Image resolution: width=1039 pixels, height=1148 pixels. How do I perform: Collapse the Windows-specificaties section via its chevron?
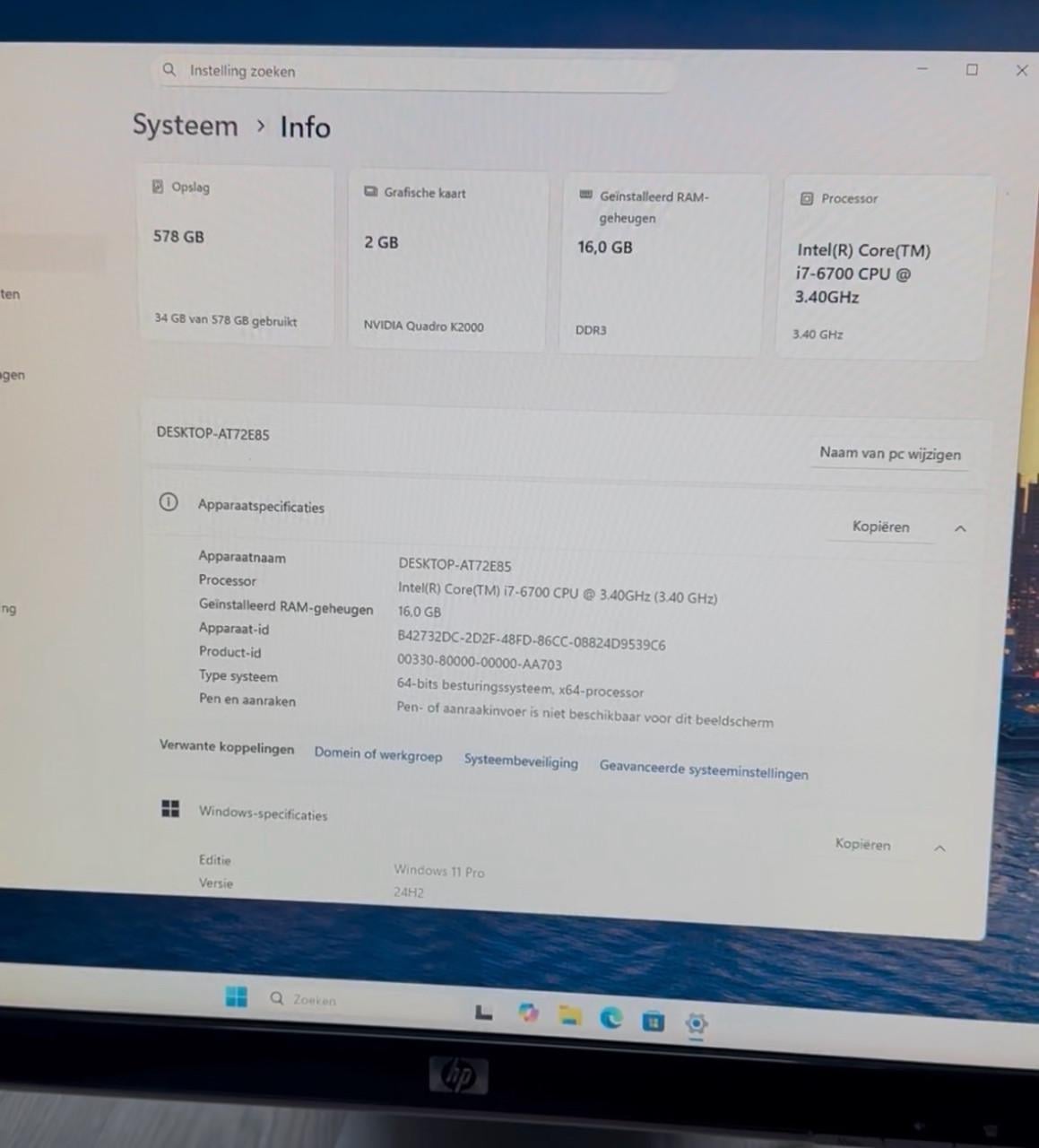click(x=939, y=847)
